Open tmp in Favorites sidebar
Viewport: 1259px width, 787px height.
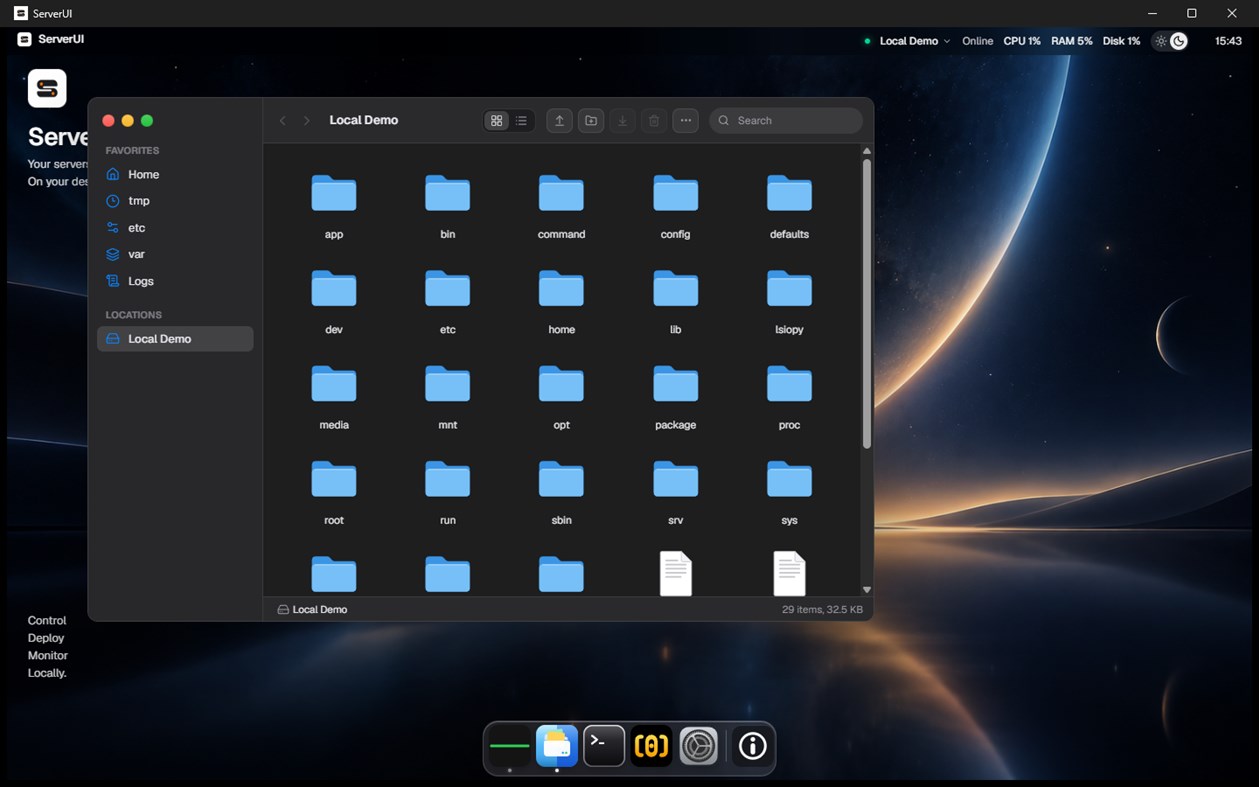click(x=175, y=201)
